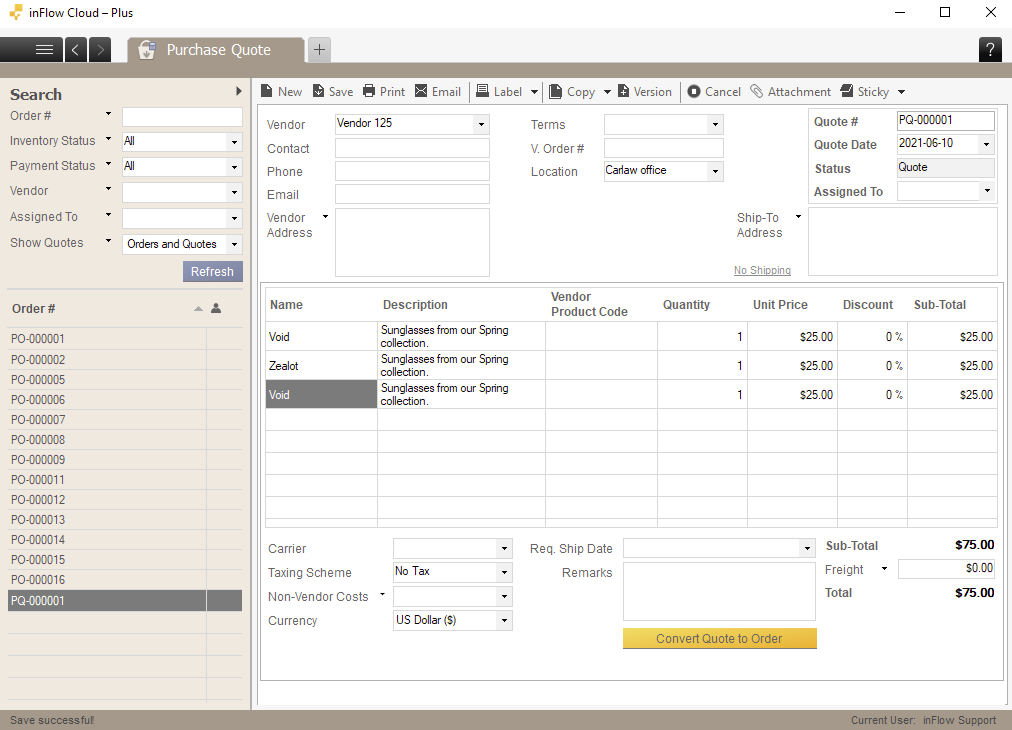Save the purchase quote
This screenshot has width=1012, height=730.
[332, 91]
